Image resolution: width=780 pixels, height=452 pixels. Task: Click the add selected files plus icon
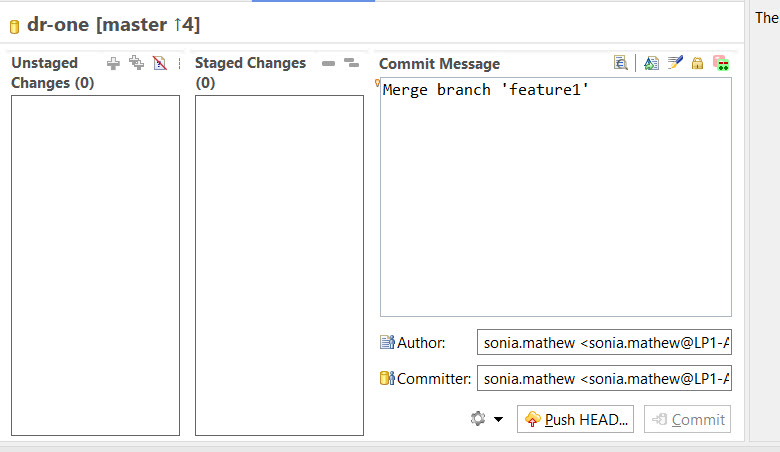coord(113,64)
